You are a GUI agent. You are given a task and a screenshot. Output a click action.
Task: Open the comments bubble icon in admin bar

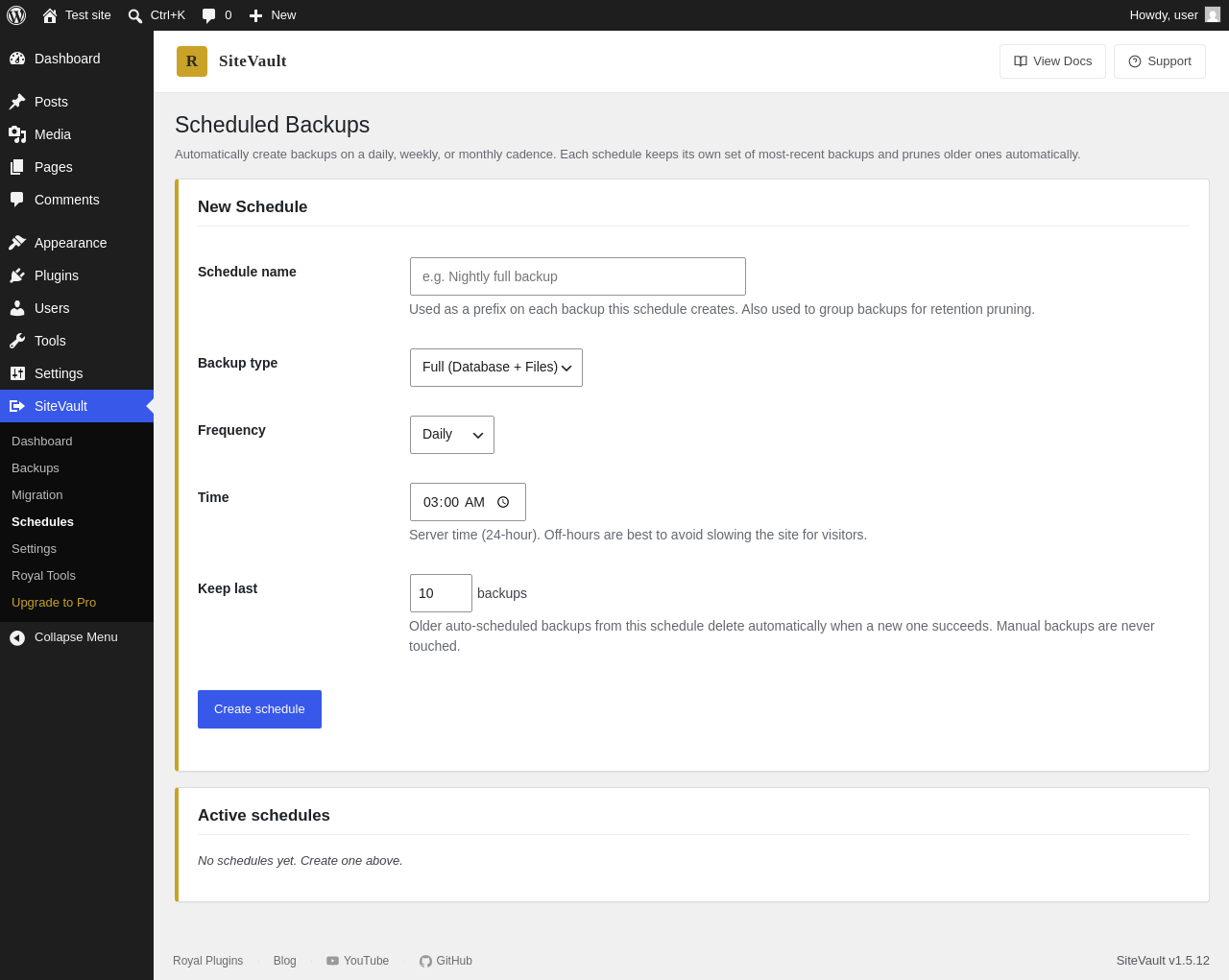209,16
